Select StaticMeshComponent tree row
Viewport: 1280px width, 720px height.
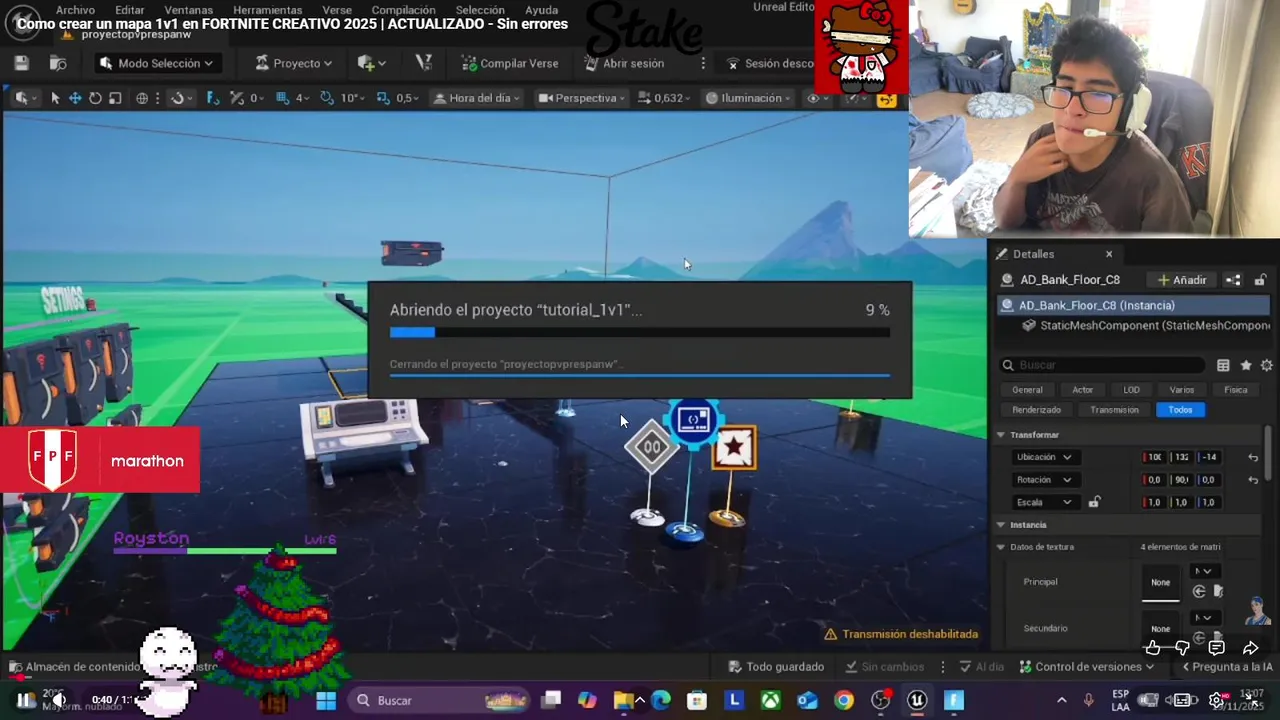1145,326
